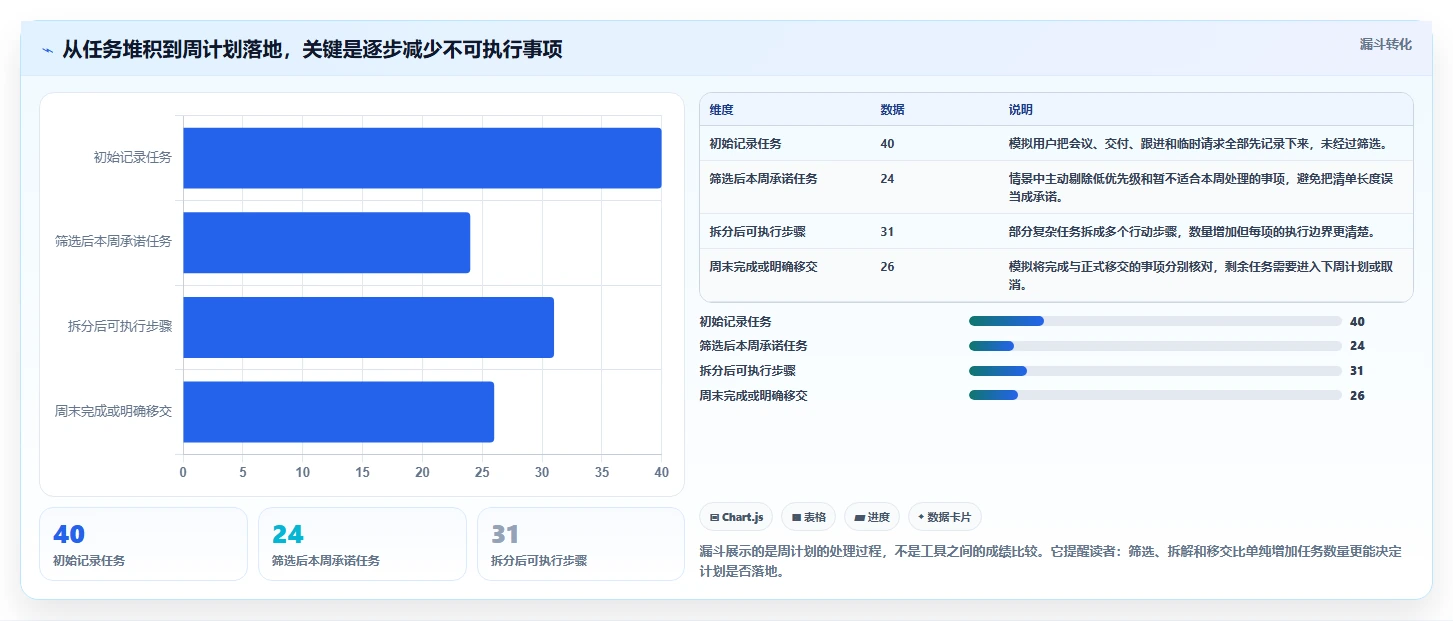Click the 初始记录任务 bar in chart
Image resolution: width=1453 pixels, height=621 pixels.
pyautogui.click(x=422, y=158)
